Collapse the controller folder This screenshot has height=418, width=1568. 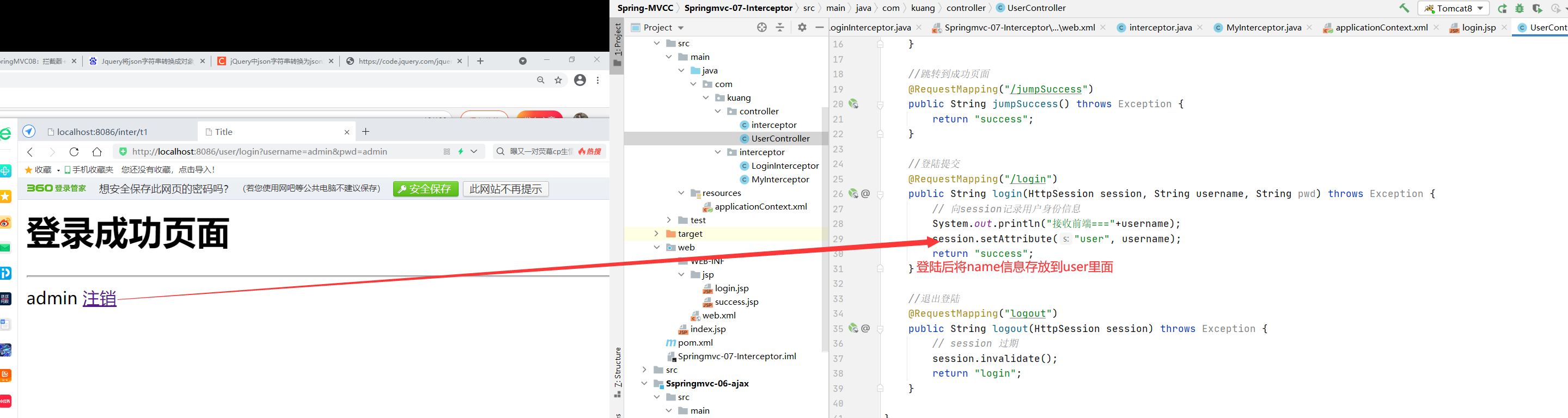[x=718, y=112]
